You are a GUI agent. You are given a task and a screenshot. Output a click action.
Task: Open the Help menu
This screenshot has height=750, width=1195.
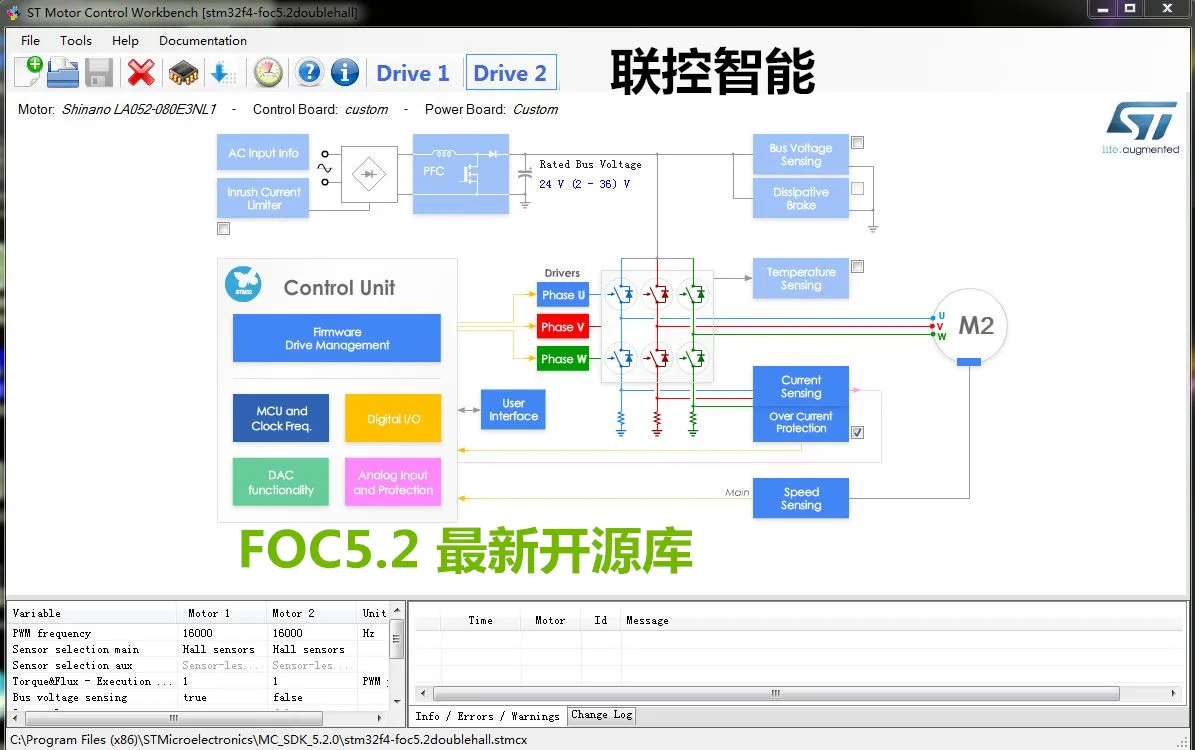coord(125,40)
